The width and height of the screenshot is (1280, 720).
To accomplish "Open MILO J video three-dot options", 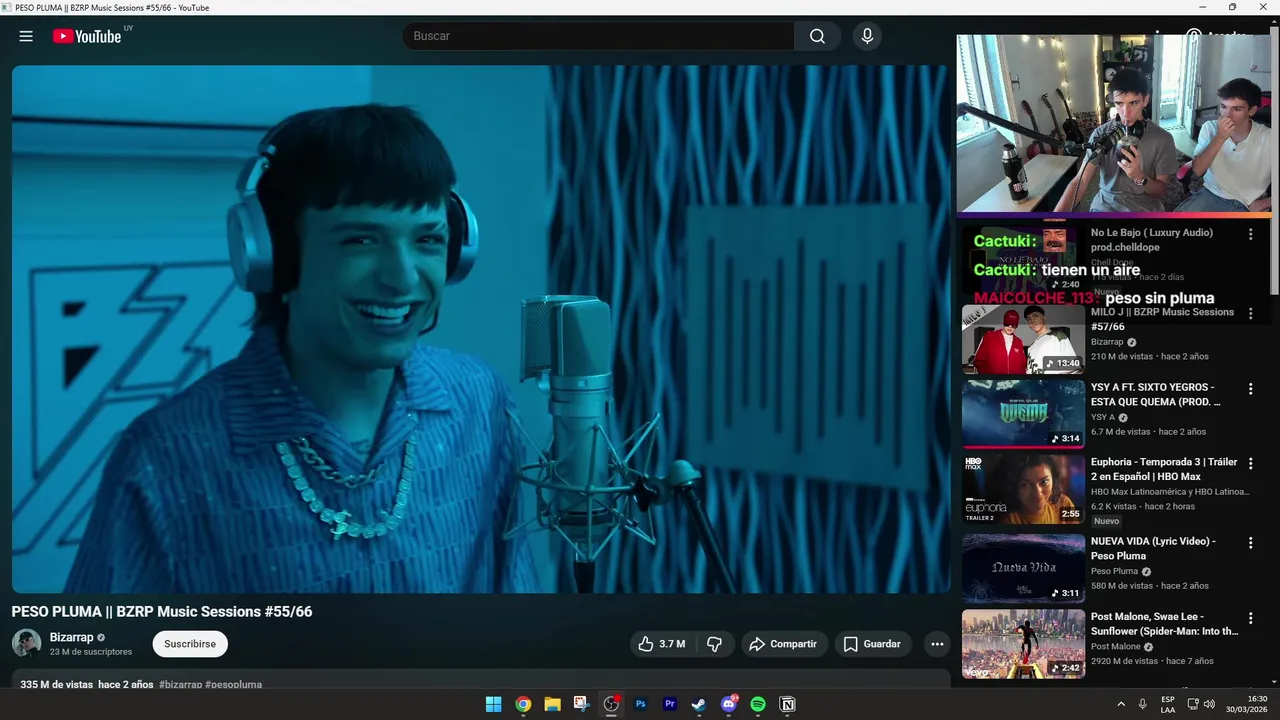I will pos(1250,313).
